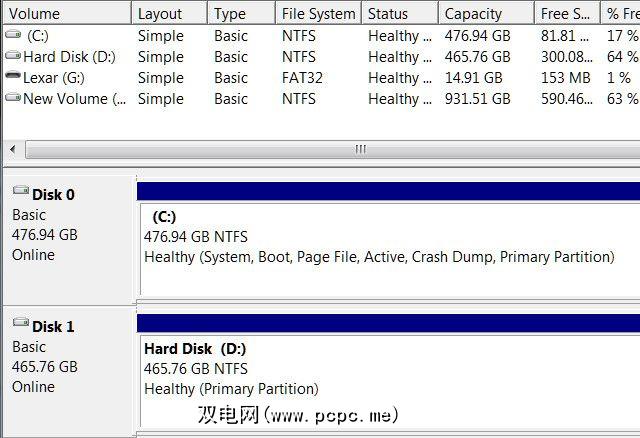Select the New Volume drive icon
Viewport: 640px width, 438px height.
(12, 98)
